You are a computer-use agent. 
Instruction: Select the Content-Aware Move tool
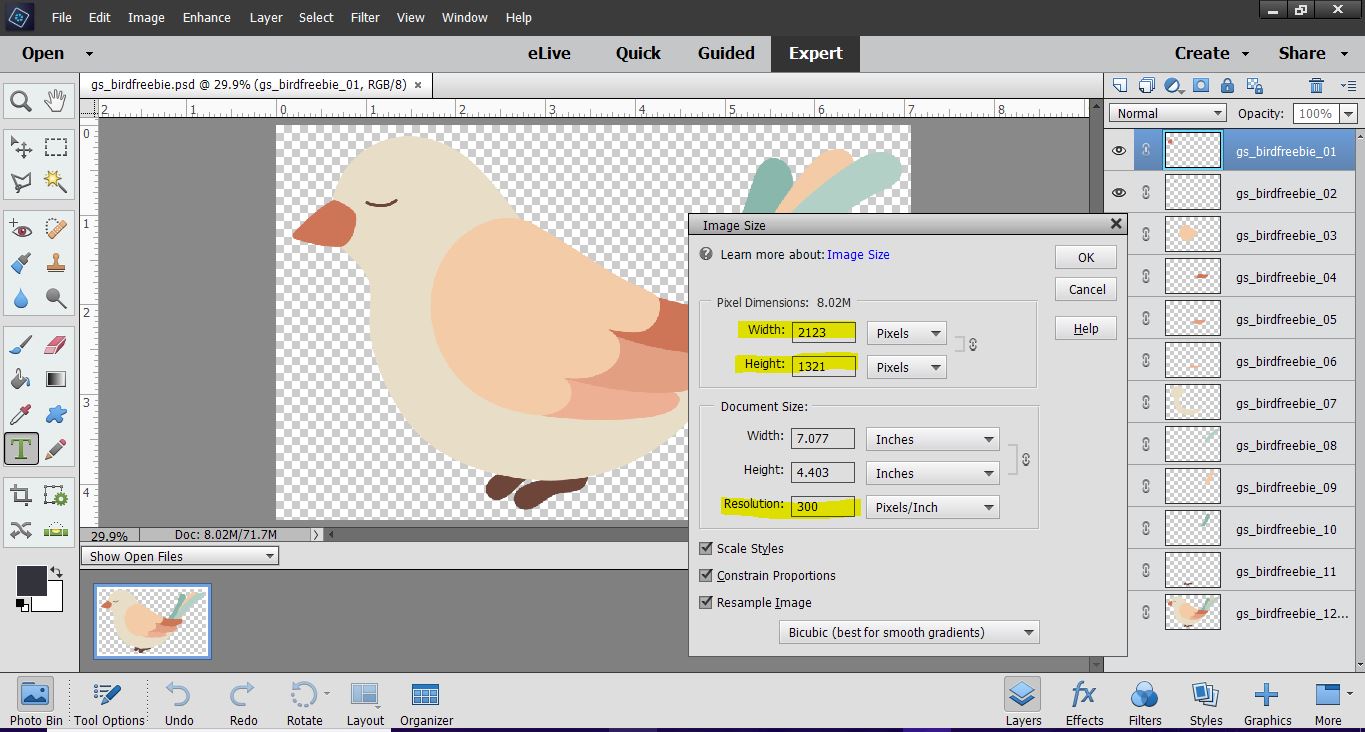coord(21,529)
